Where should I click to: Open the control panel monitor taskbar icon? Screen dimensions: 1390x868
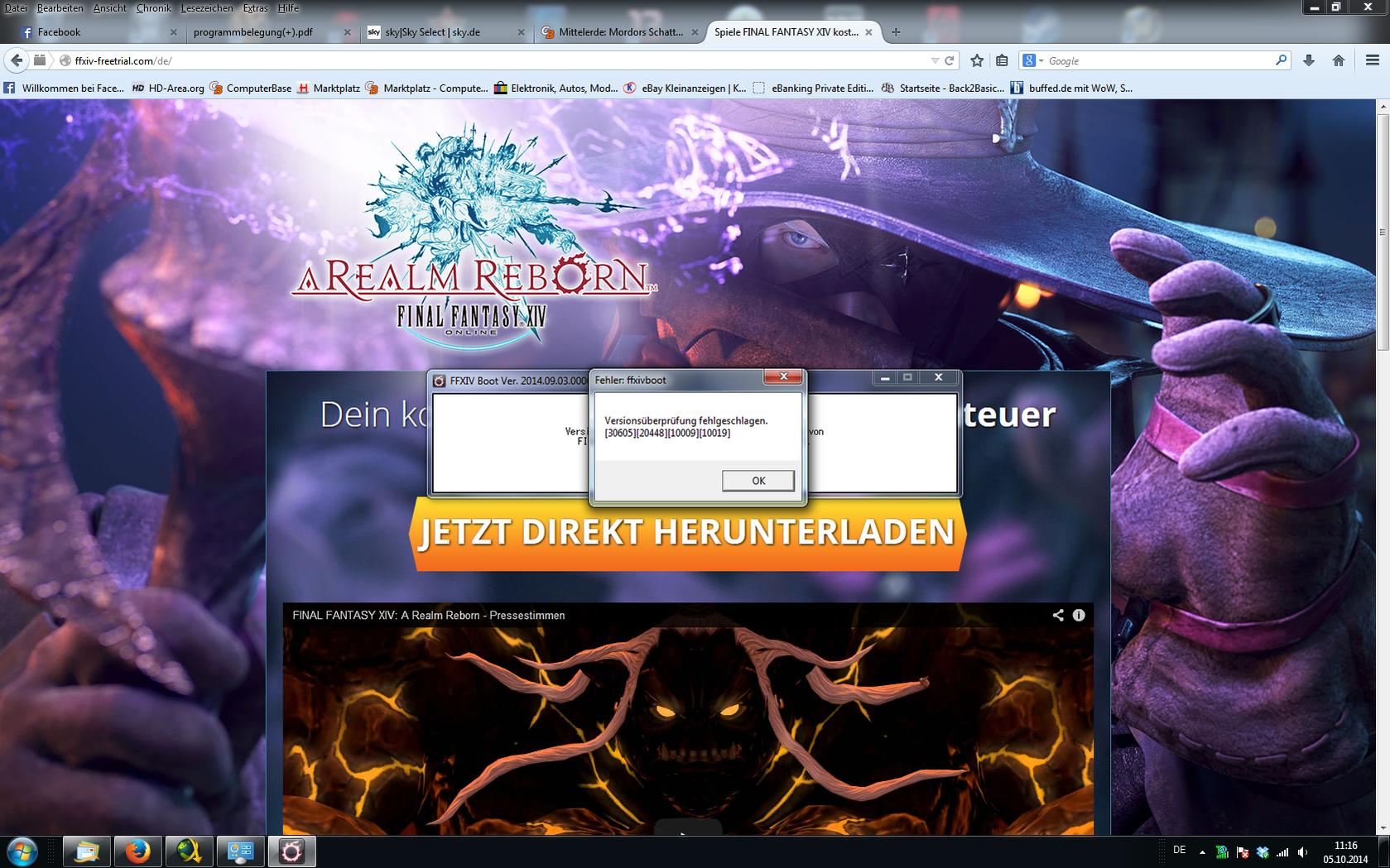pyautogui.click(x=240, y=851)
